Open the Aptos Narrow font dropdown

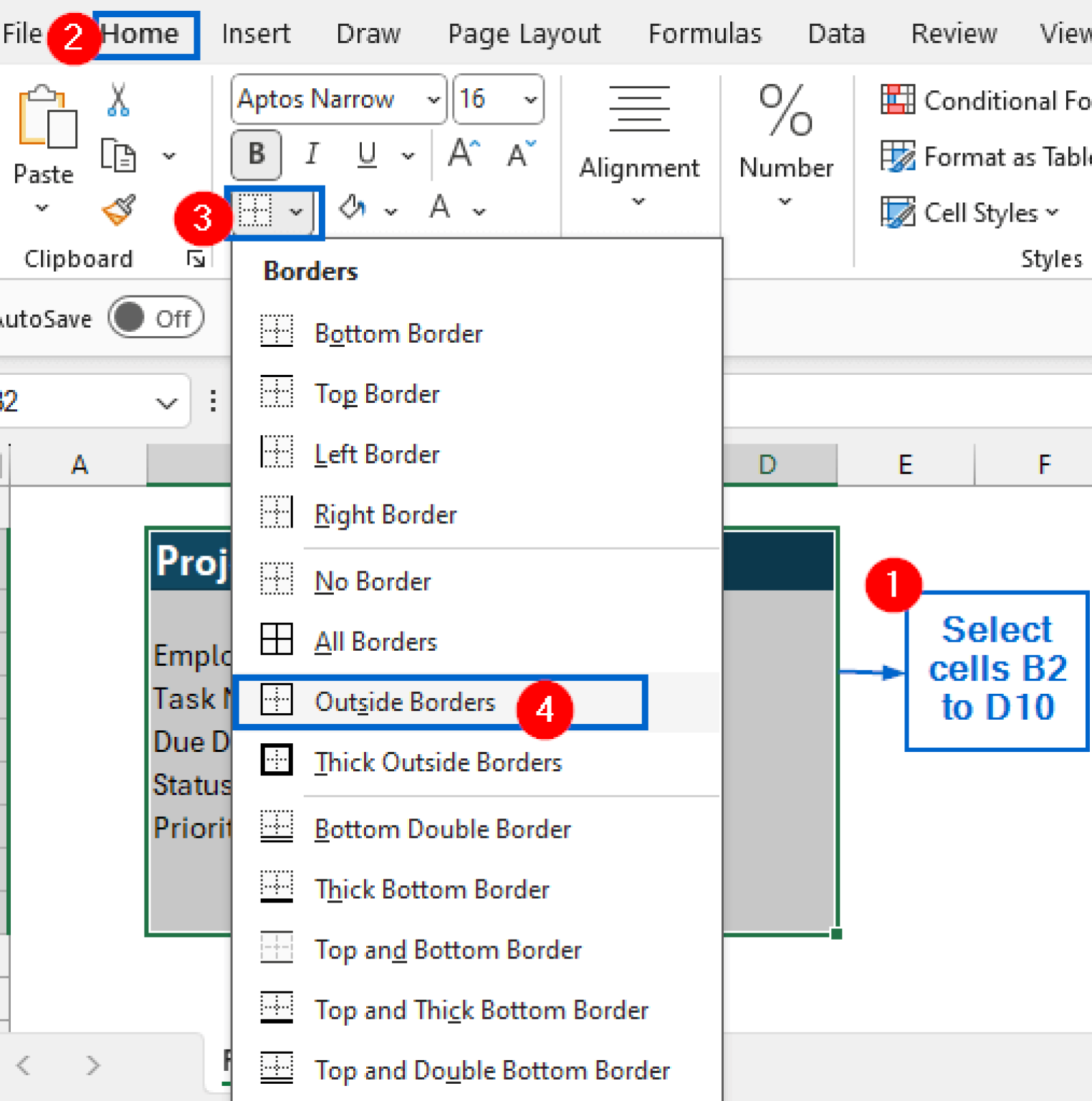tap(434, 100)
